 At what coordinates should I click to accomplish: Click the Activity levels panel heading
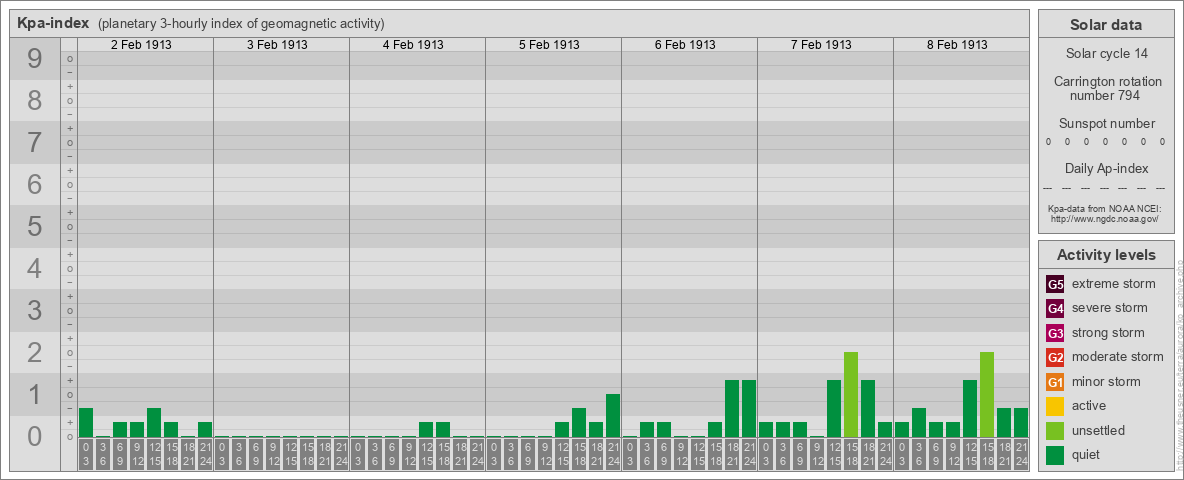(1106, 255)
